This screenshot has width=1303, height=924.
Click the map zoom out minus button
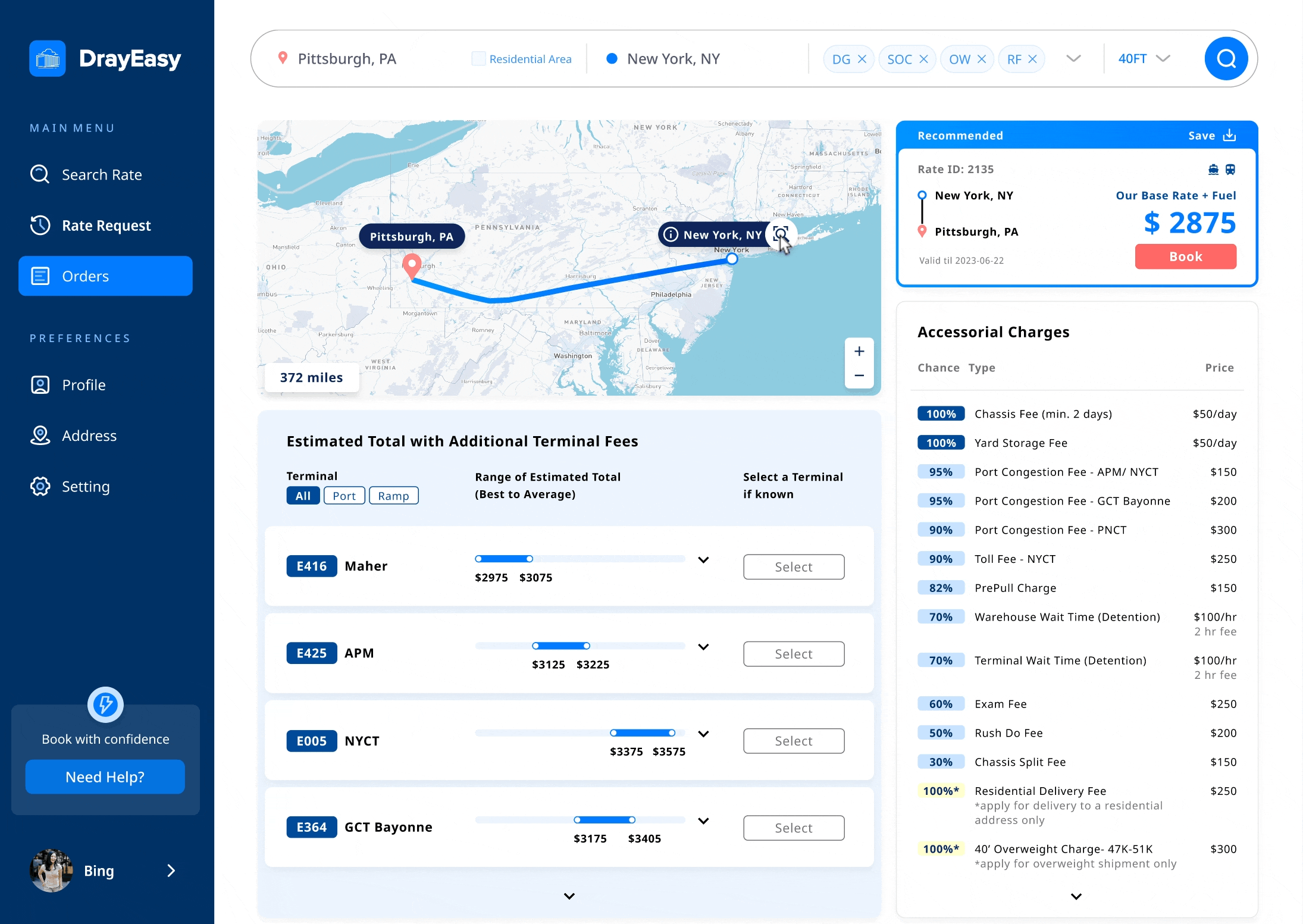859,375
